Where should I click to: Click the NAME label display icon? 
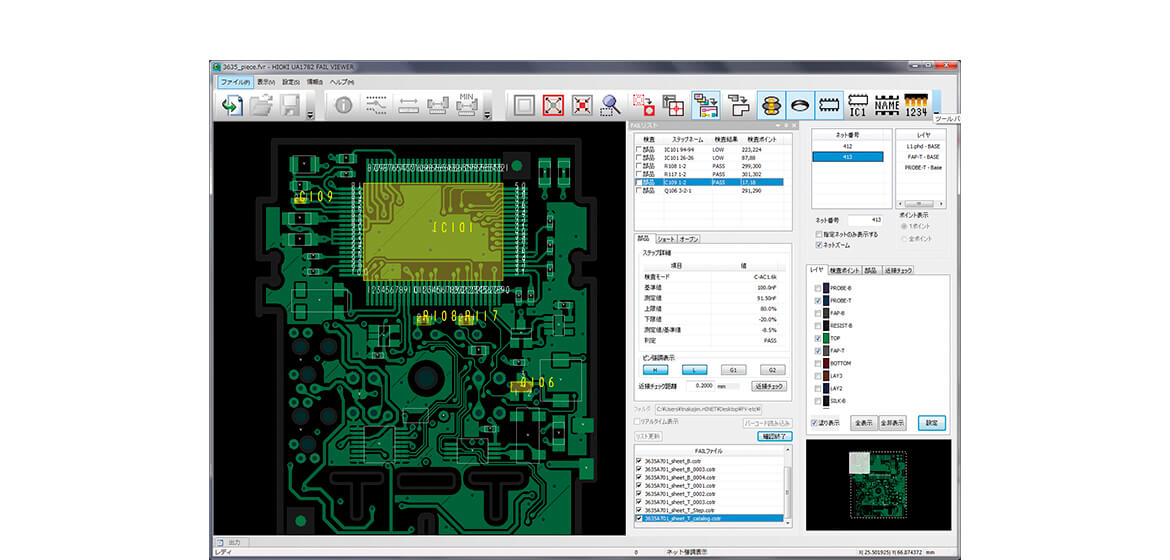click(x=887, y=105)
